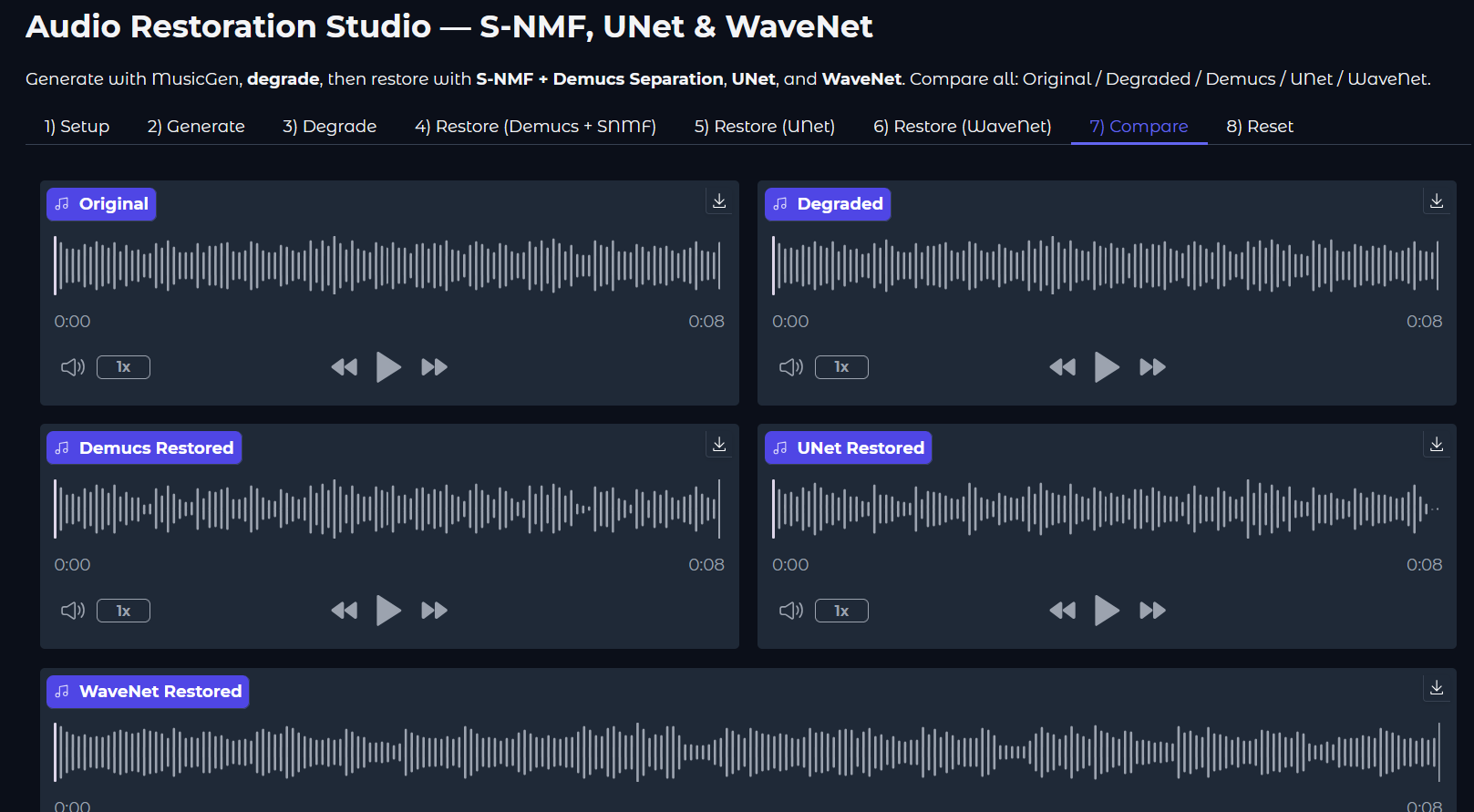Click the Original track label
The image size is (1474, 812).
[101, 204]
